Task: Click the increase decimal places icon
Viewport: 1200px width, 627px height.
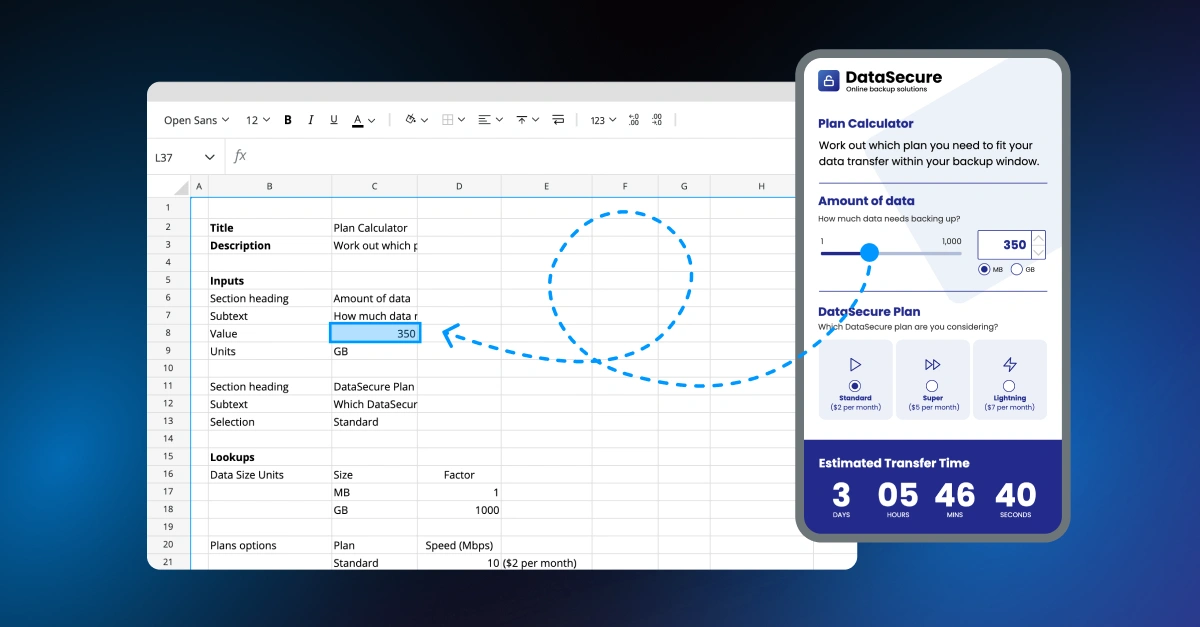Action: (x=634, y=120)
